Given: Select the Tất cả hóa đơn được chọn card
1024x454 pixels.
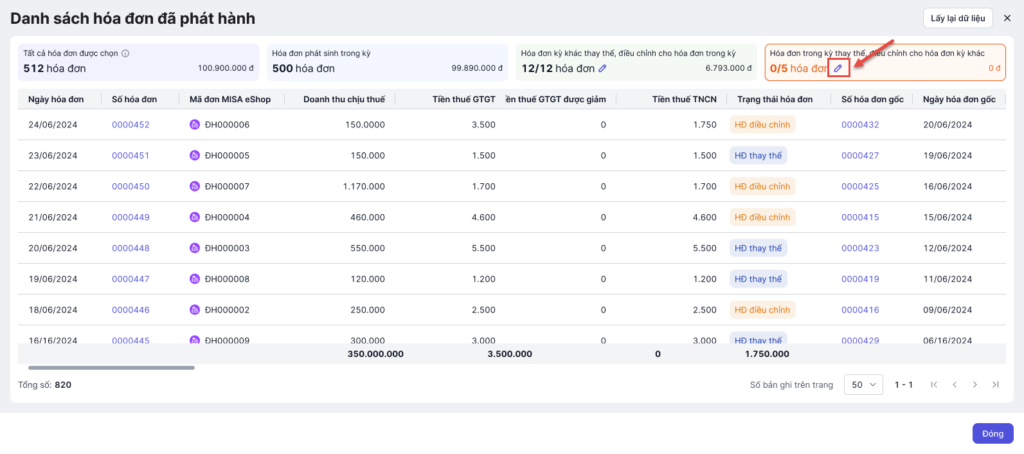Looking at the screenshot, I should coord(135,61).
